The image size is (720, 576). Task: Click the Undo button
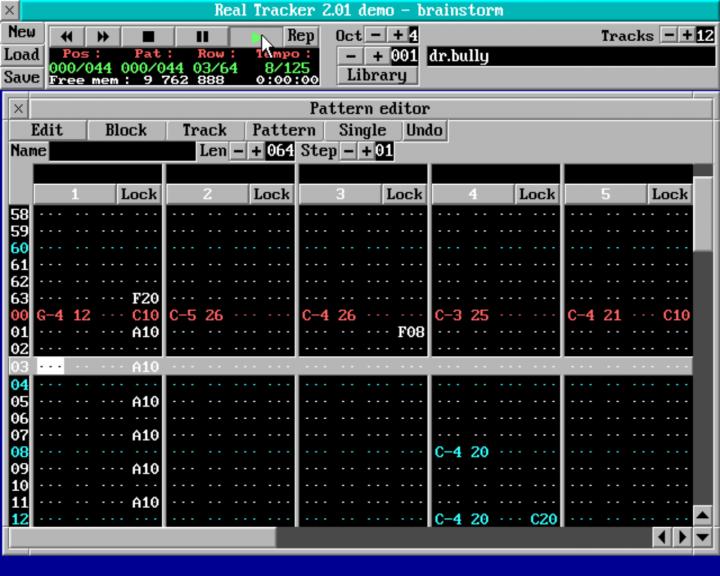(x=424, y=130)
